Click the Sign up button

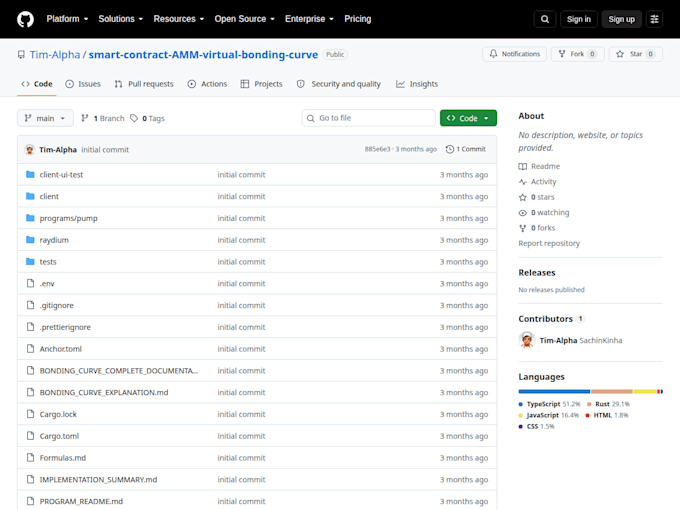(x=621, y=19)
